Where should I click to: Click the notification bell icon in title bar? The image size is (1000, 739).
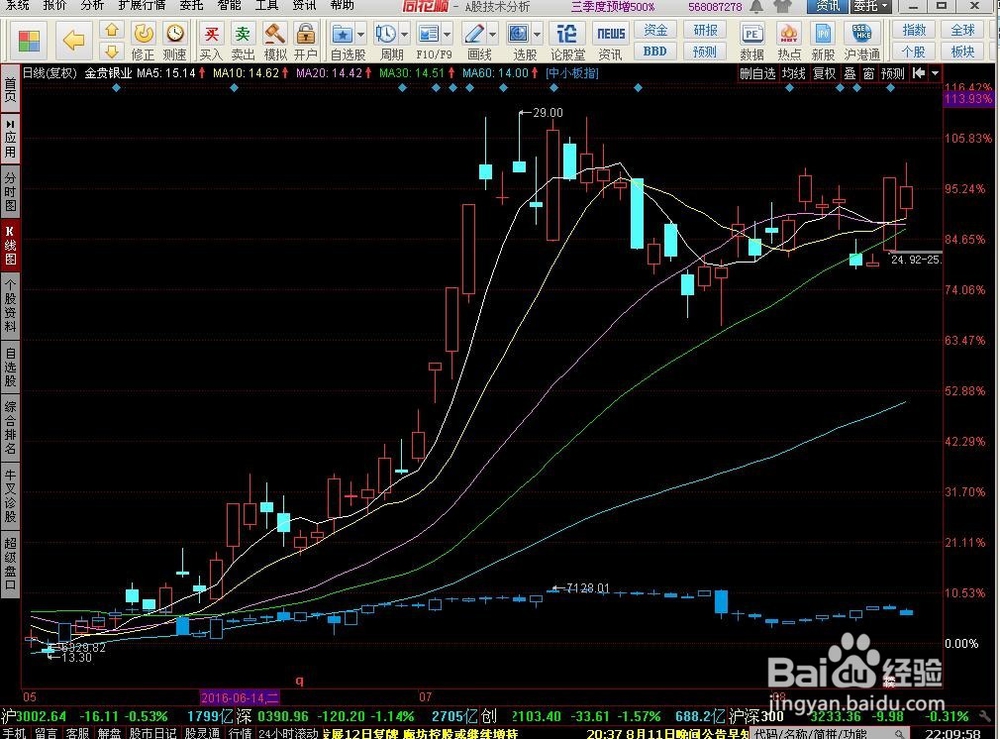click(756, 6)
